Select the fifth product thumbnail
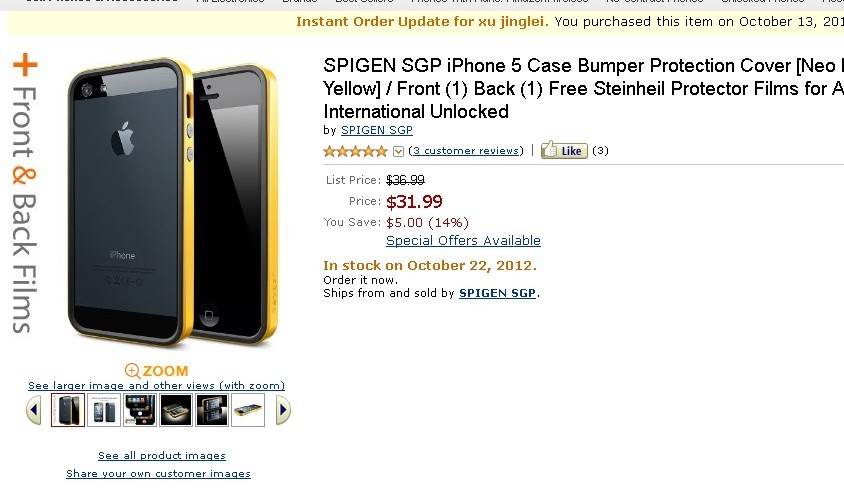 tap(212, 410)
